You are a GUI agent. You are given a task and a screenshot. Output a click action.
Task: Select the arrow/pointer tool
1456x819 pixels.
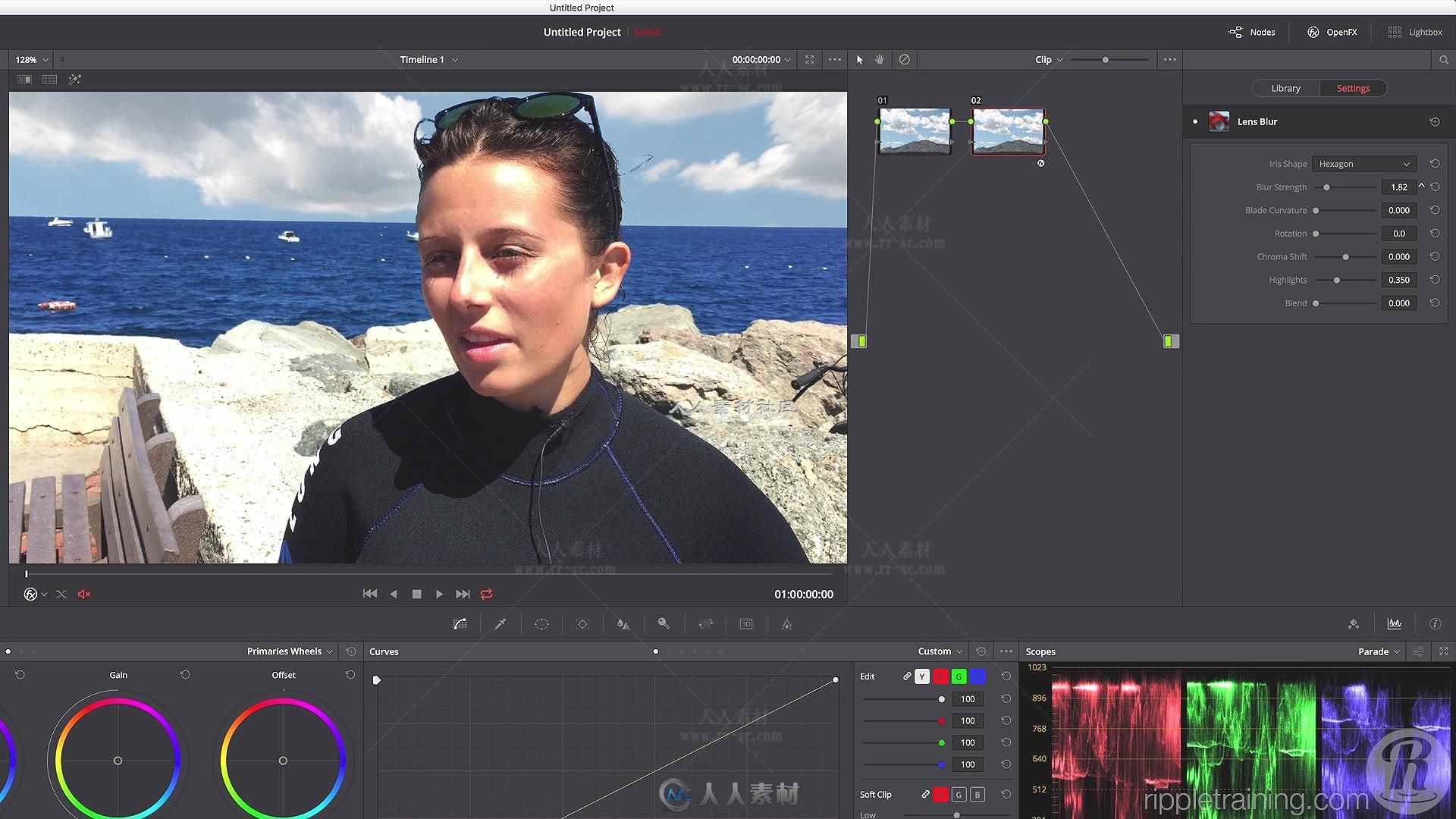[858, 59]
